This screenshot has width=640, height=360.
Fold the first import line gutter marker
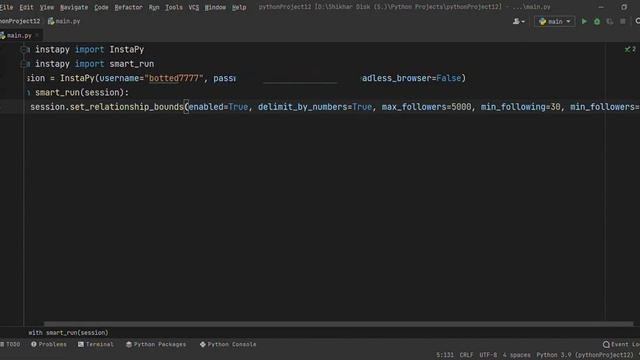(24, 49)
